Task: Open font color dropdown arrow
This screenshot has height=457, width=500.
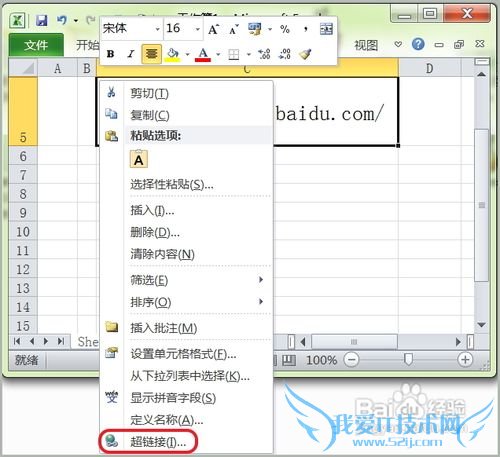Action: (218, 54)
